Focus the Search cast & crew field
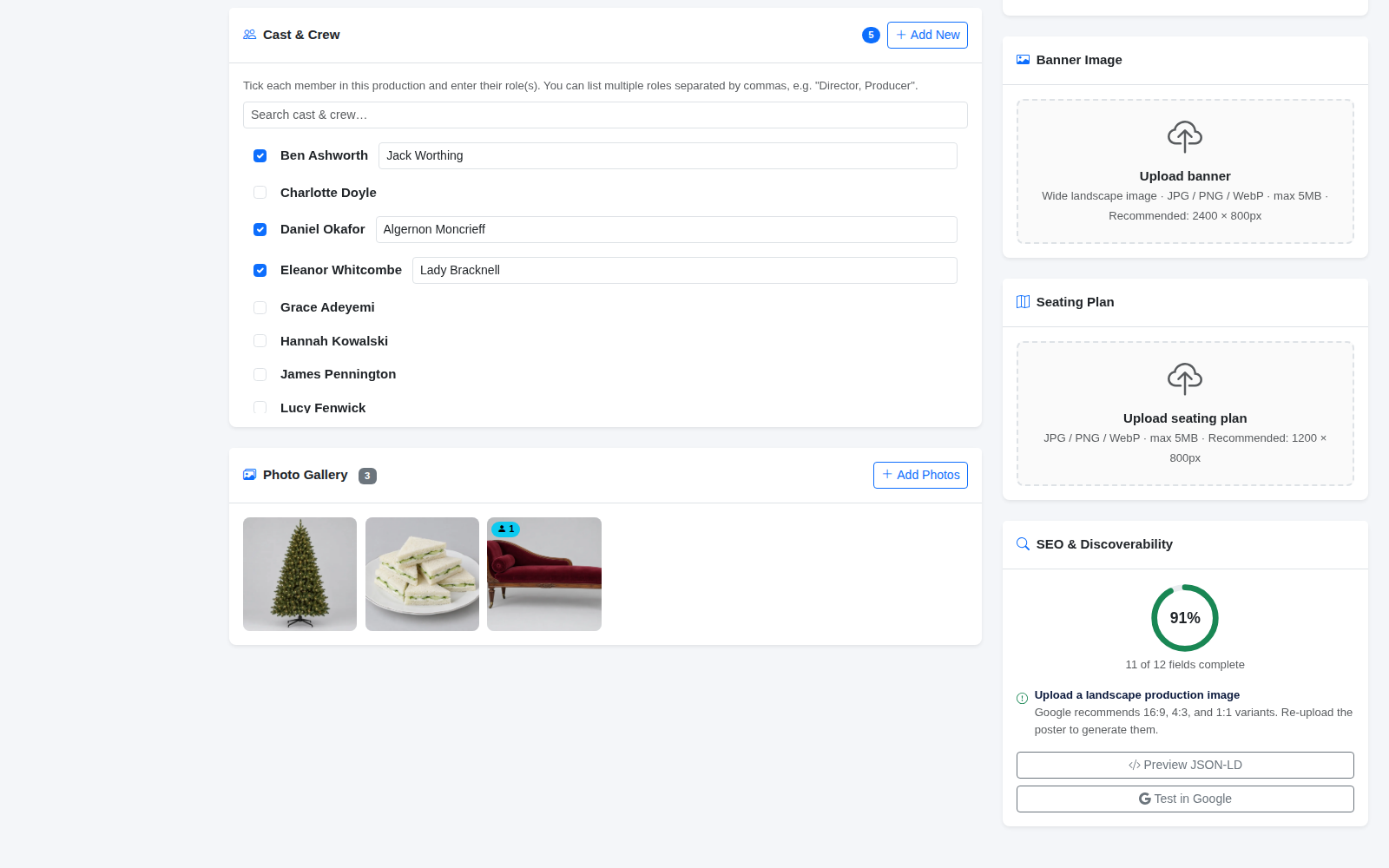 tap(605, 115)
